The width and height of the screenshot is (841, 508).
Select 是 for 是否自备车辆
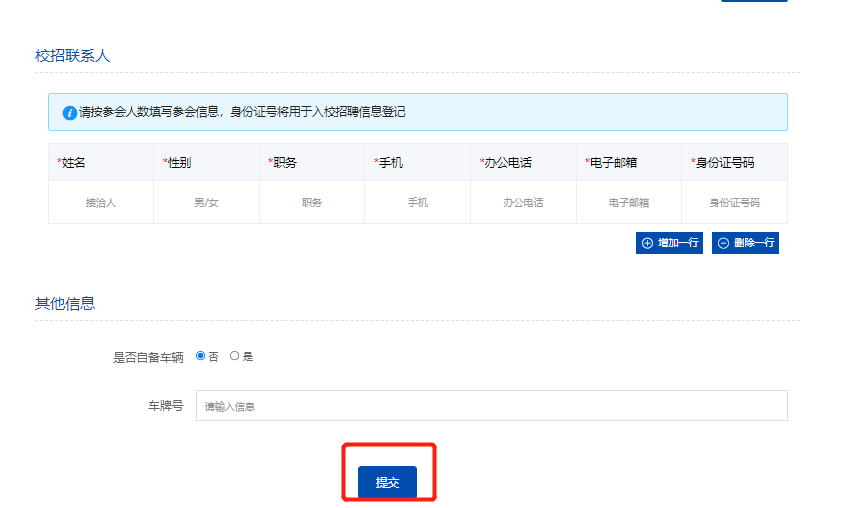point(234,356)
